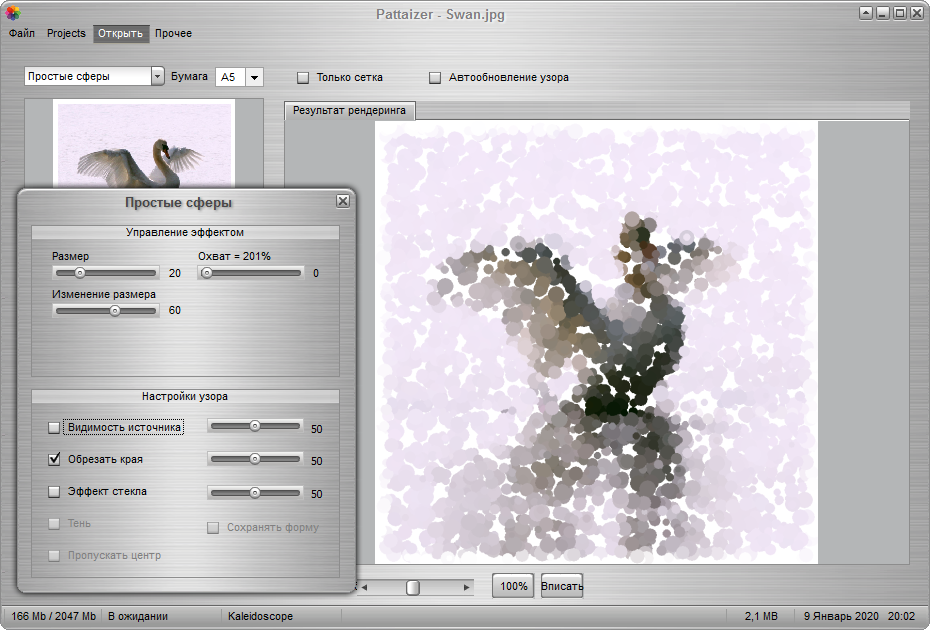Uncheck the Обрезать края checkbox
The height and width of the screenshot is (630, 930).
point(54,459)
